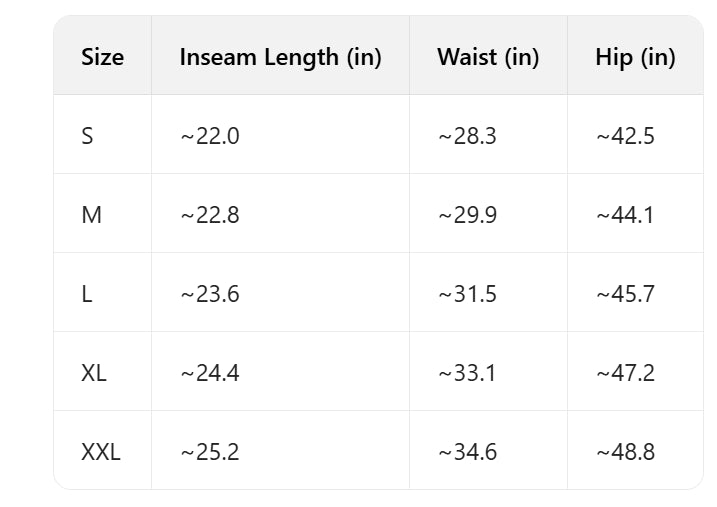Click hip value ~47.2
The image size is (717, 507).
625,373
